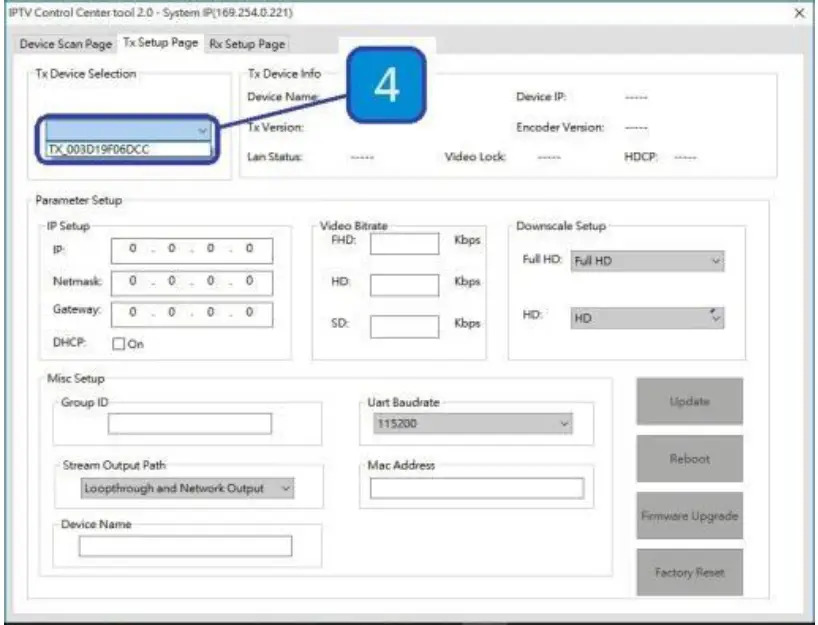The image size is (818, 625).
Task: Expand the Tx Device Selection dropdown
Action: tap(128, 130)
